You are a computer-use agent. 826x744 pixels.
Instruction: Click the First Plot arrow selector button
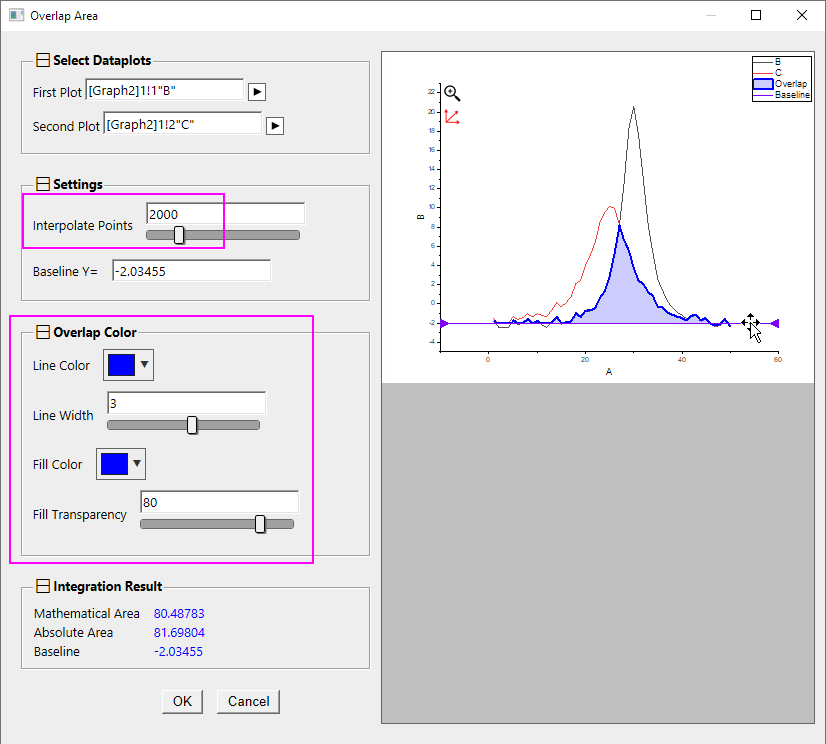tap(257, 92)
